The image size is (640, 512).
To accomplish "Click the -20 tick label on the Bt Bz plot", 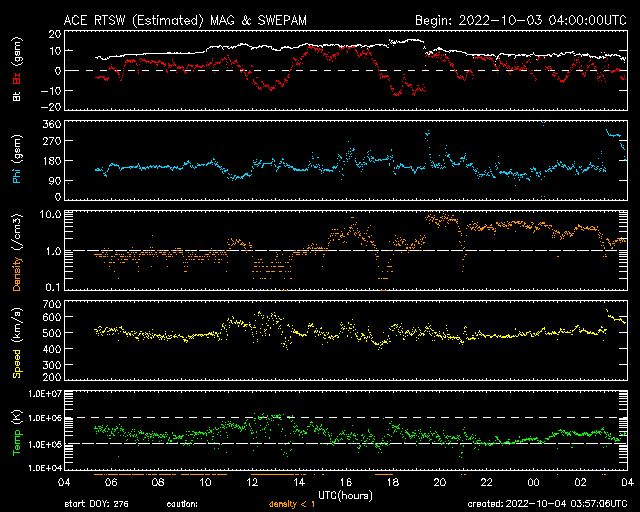I will tap(51, 107).
